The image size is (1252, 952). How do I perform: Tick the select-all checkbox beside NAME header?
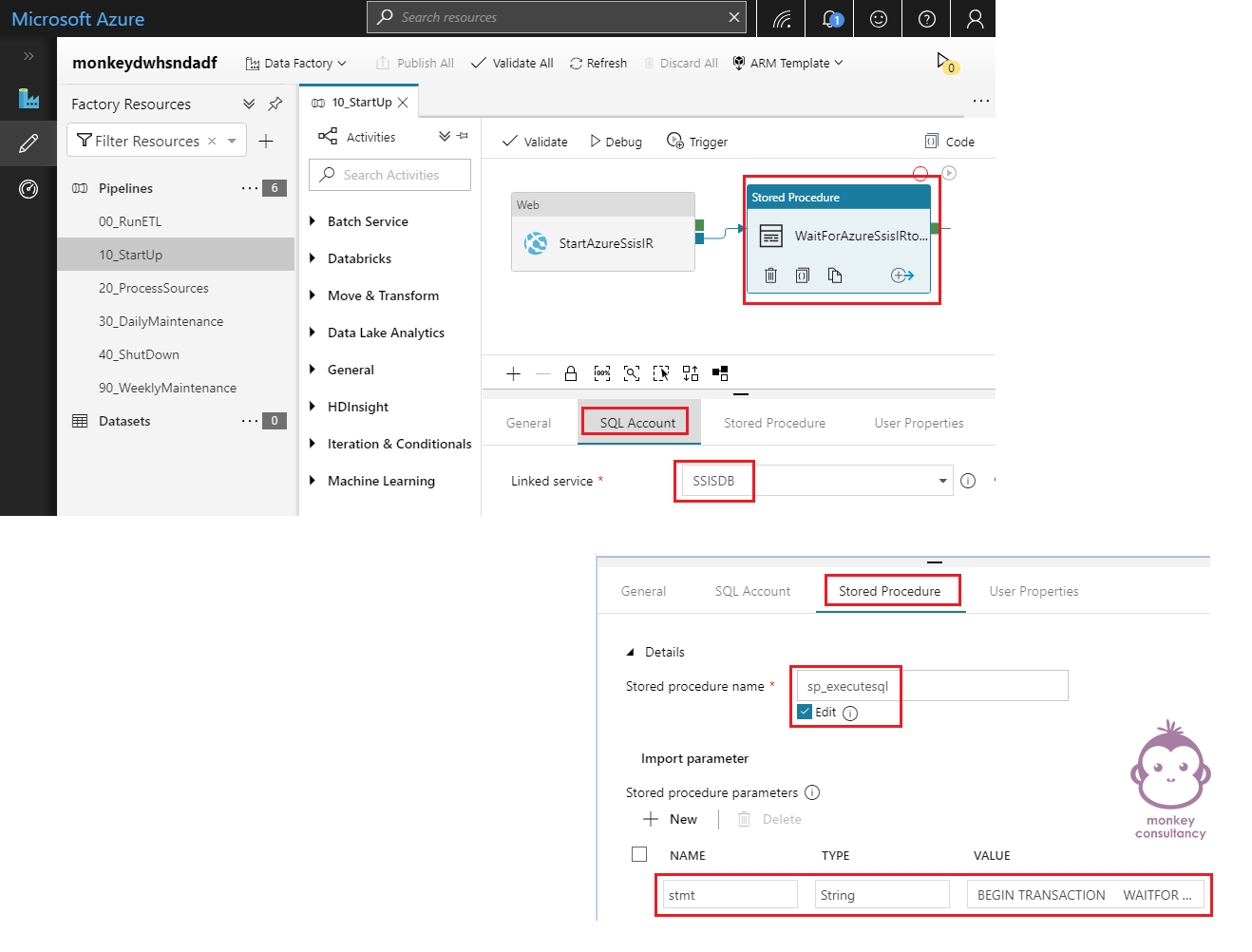pos(639,854)
